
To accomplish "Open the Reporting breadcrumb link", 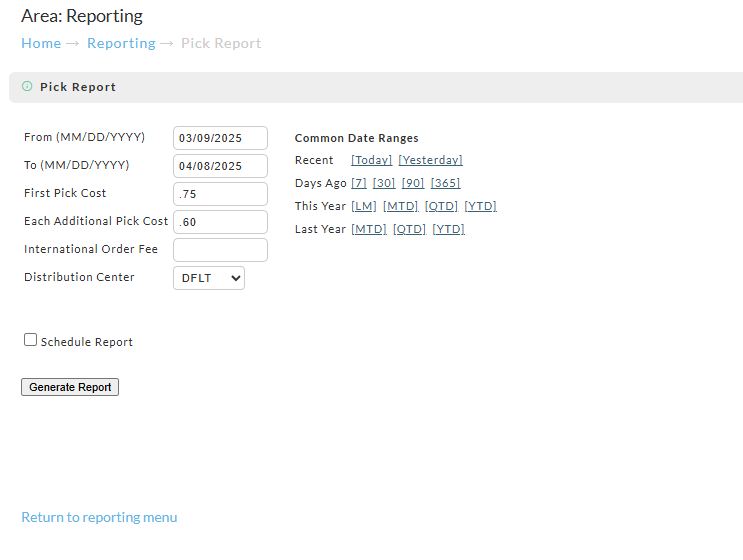I will pyautogui.click(x=121, y=43).
